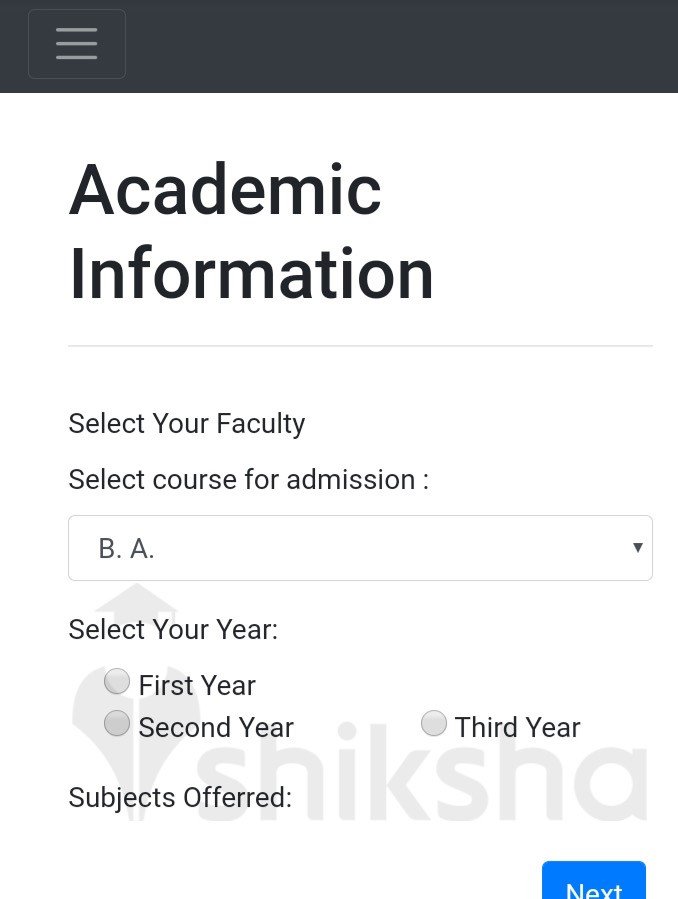
Task: Click the divider line below the heading
Action: [x=360, y=343]
